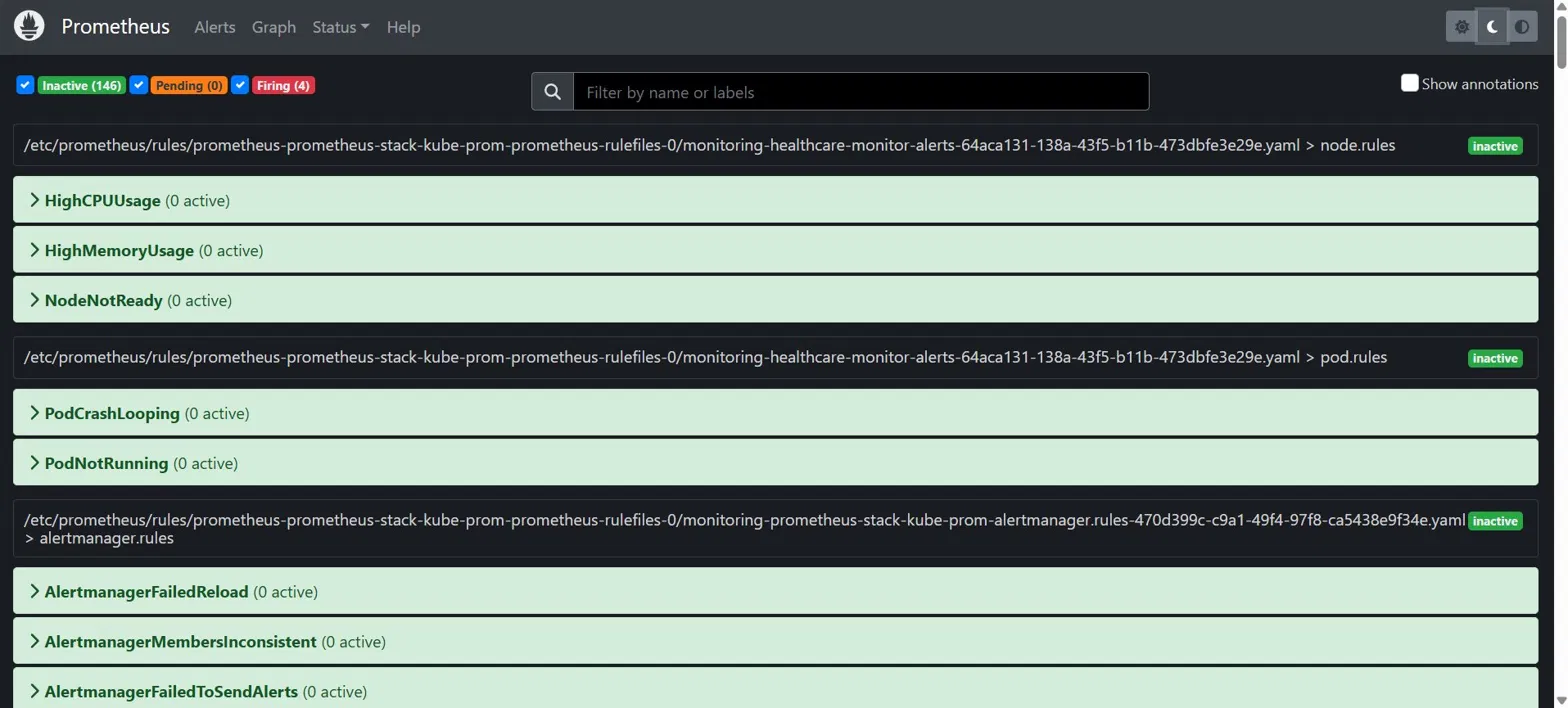Focus the Filter by name or labels field

coord(861,92)
